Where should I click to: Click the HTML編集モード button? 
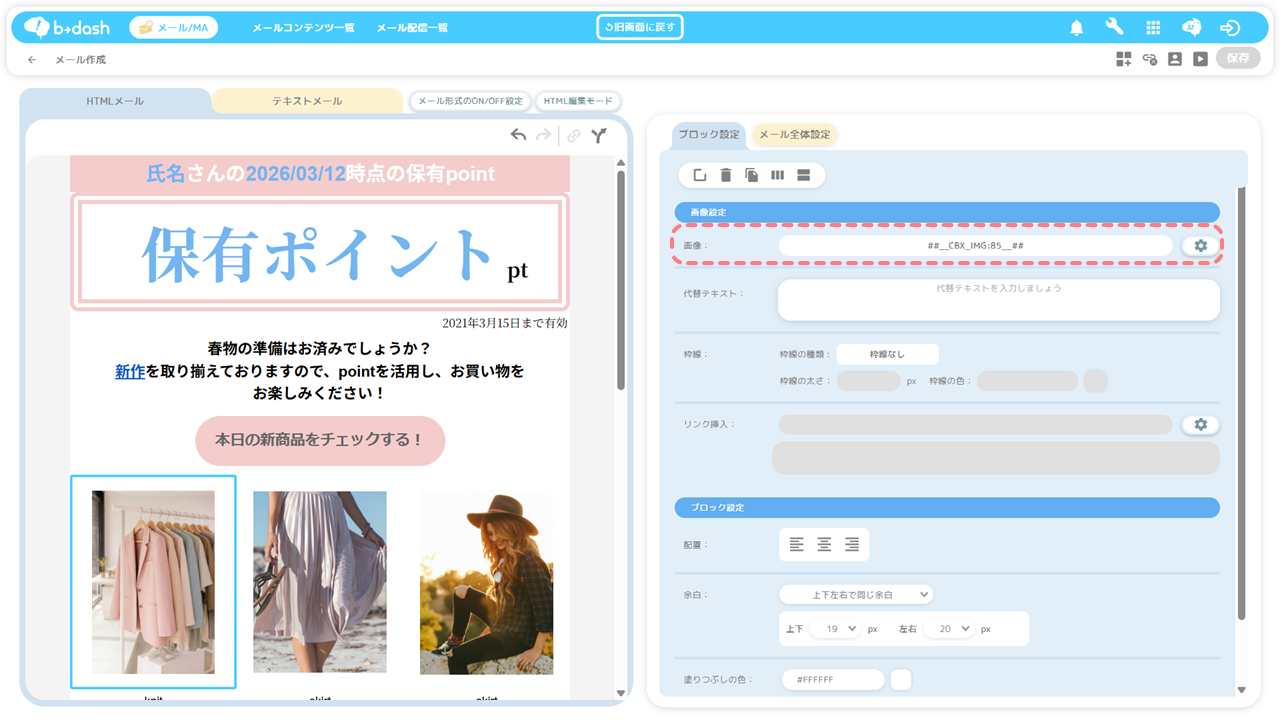[578, 101]
